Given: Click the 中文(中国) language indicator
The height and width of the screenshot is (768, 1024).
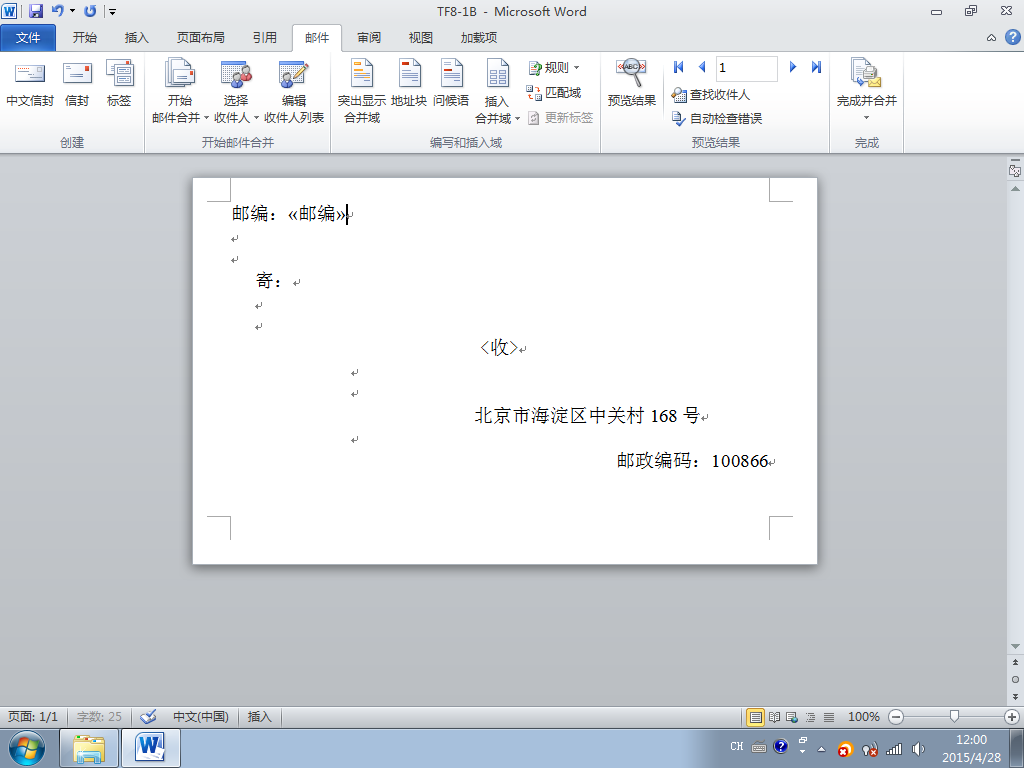Looking at the screenshot, I should (200, 717).
